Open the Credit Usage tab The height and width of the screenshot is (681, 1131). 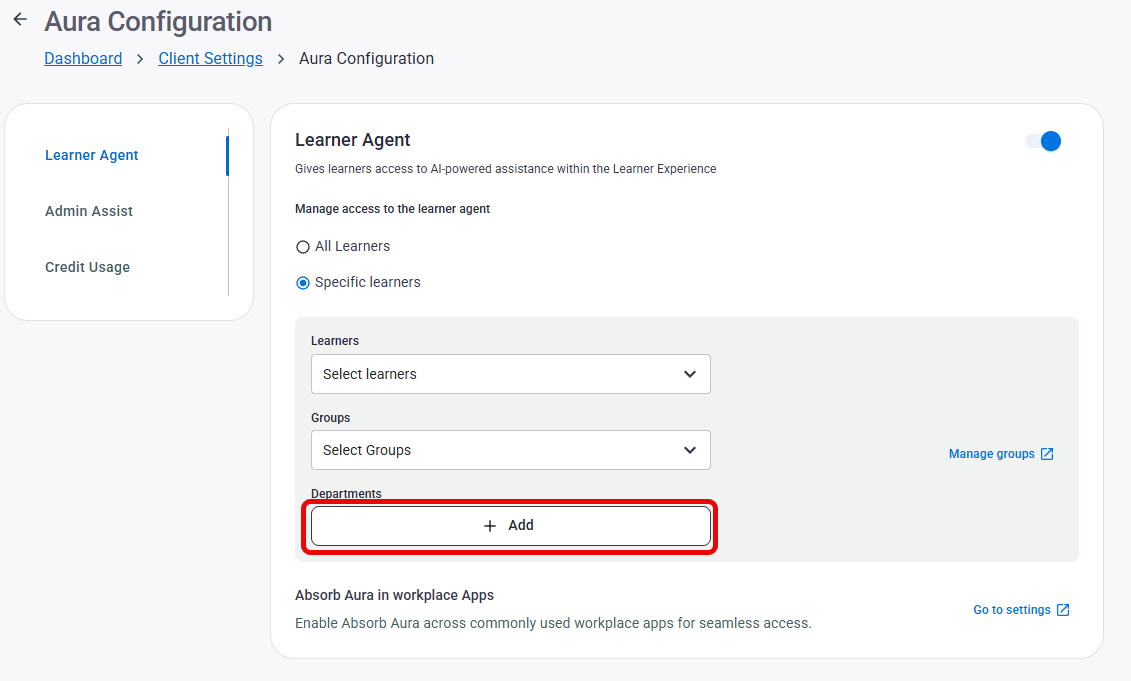pos(87,267)
